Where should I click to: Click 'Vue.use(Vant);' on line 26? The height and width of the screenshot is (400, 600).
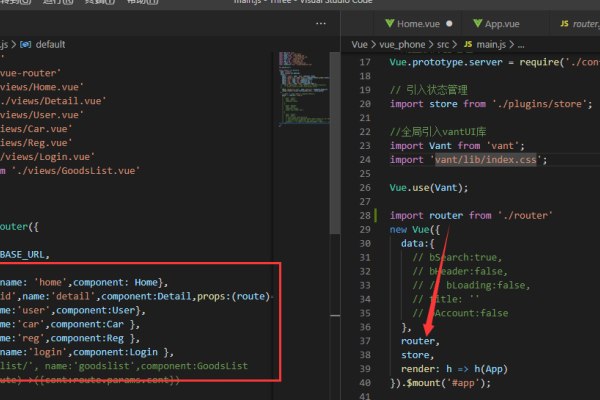point(429,188)
